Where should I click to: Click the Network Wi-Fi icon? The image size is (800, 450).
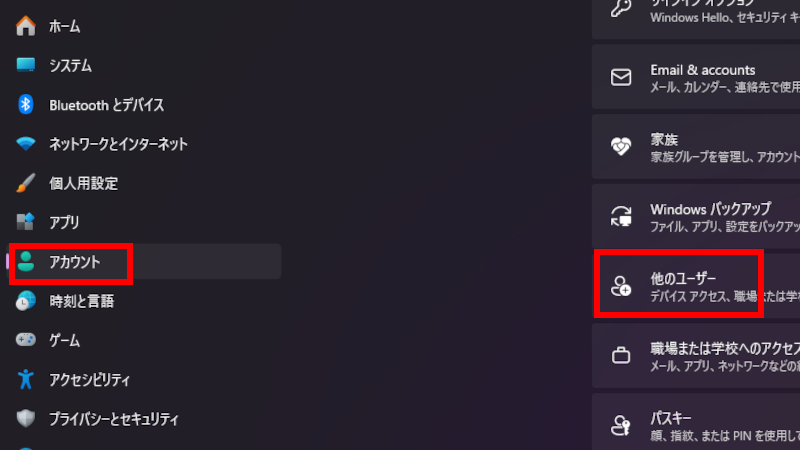(26, 144)
